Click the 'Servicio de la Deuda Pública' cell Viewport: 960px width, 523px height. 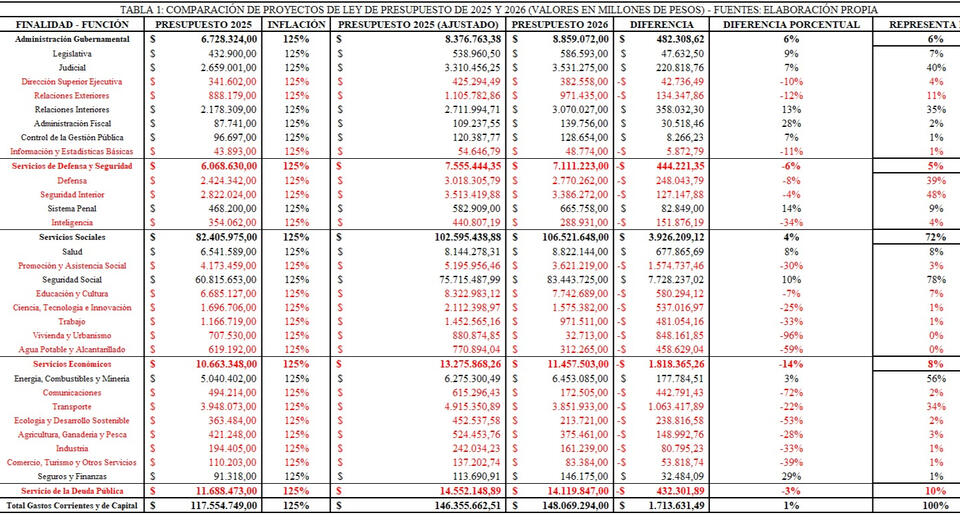(70, 493)
